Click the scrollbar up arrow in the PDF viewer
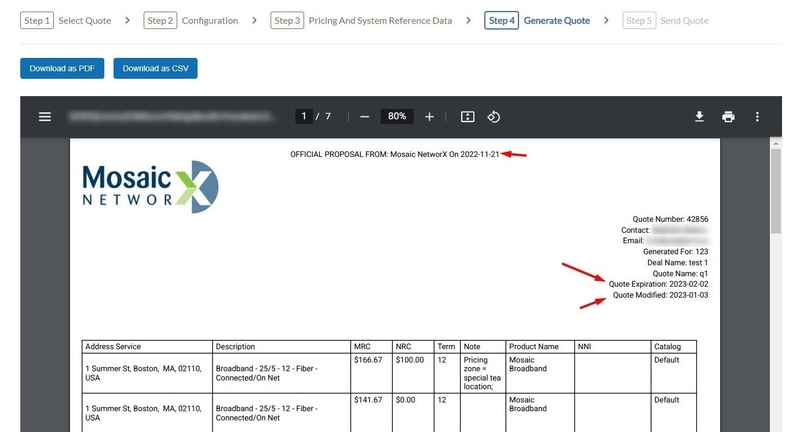The width and height of the screenshot is (800, 432). tap(775, 144)
